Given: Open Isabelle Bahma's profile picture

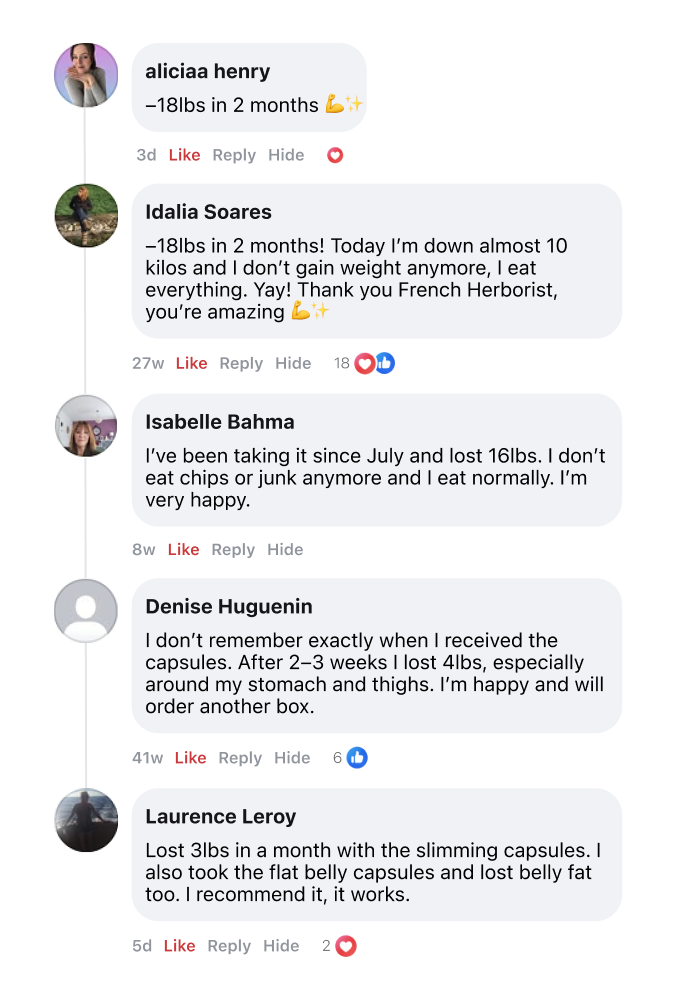Looking at the screenshot, I should point(86,425).
